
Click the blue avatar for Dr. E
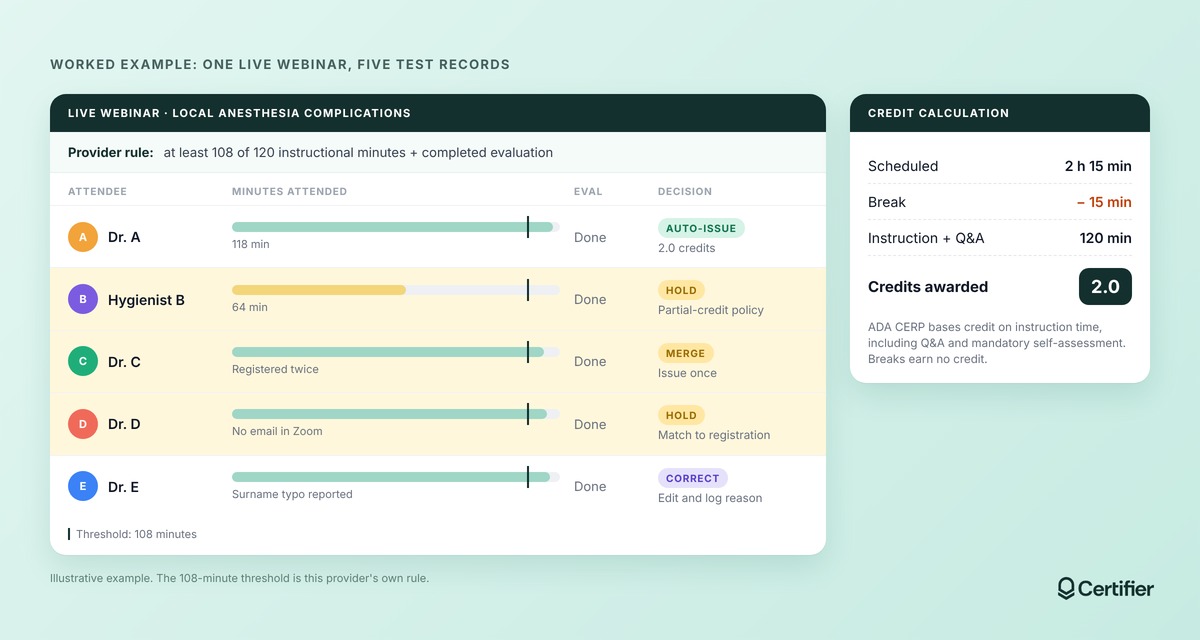click(83, 486)
